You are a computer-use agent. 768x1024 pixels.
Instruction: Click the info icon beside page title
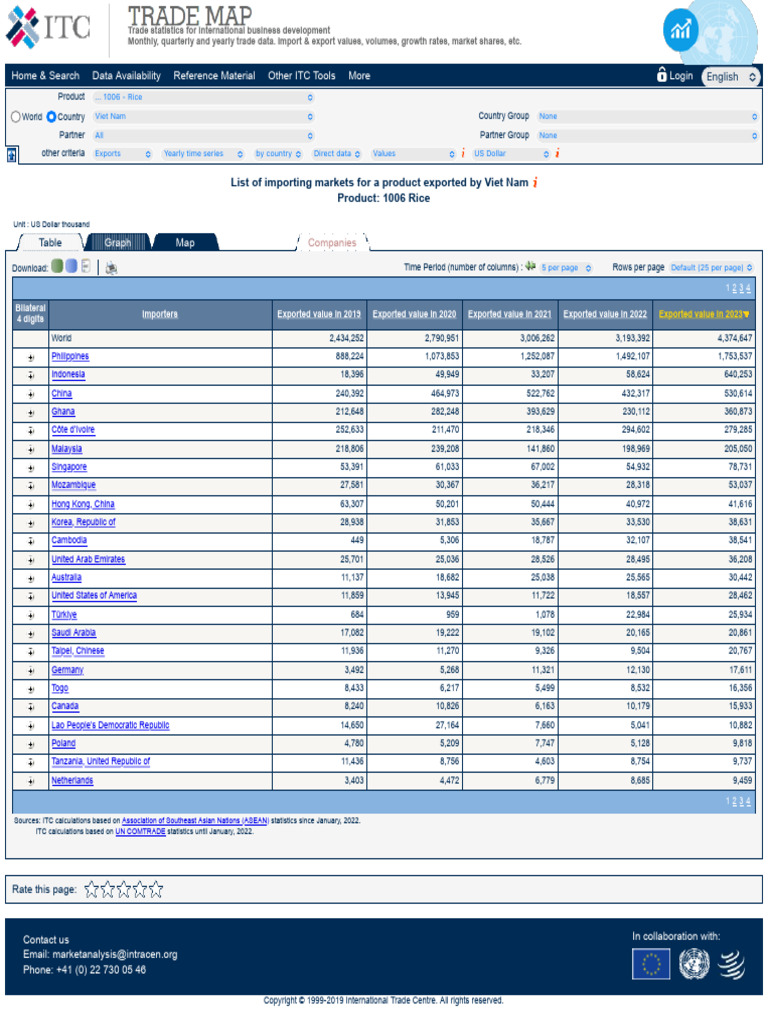point(535,183)
